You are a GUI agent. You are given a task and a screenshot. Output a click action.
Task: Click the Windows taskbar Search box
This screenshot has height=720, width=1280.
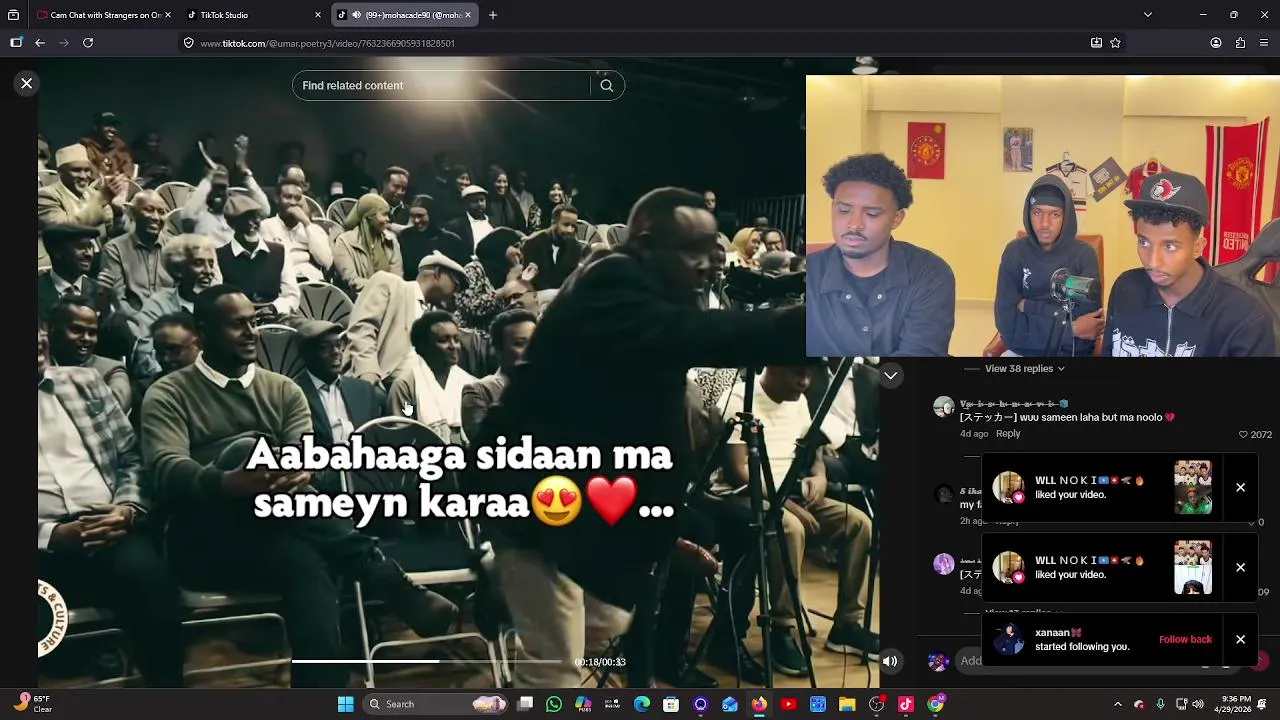[x=437, y=704]
